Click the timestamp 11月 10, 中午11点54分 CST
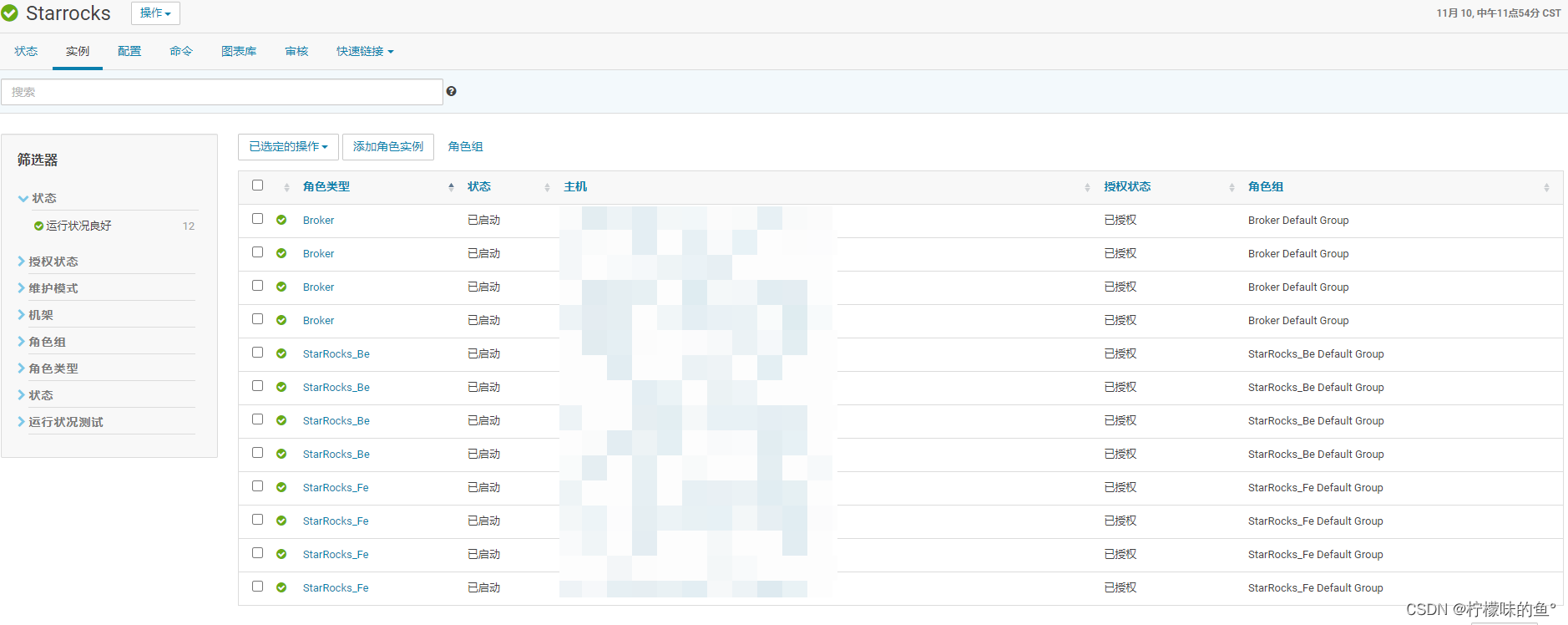This screenshot has height=625, width=1568. (x=1499, y=13)
